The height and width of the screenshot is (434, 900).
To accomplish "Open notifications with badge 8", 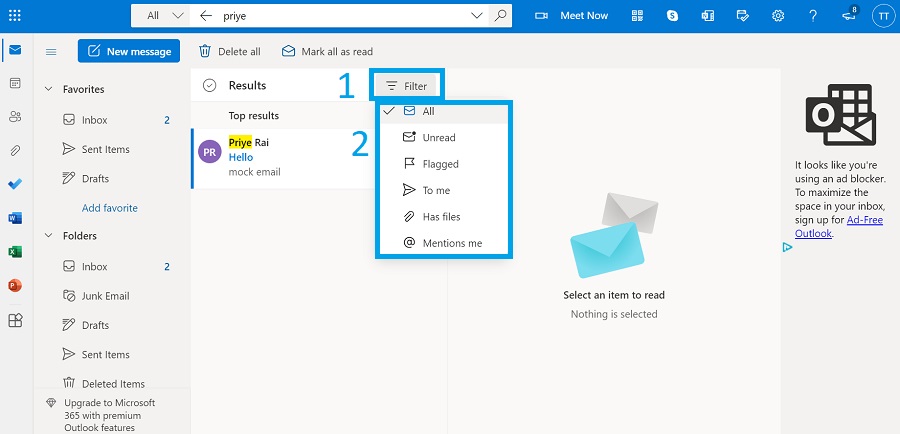I will tap(849, 15).
